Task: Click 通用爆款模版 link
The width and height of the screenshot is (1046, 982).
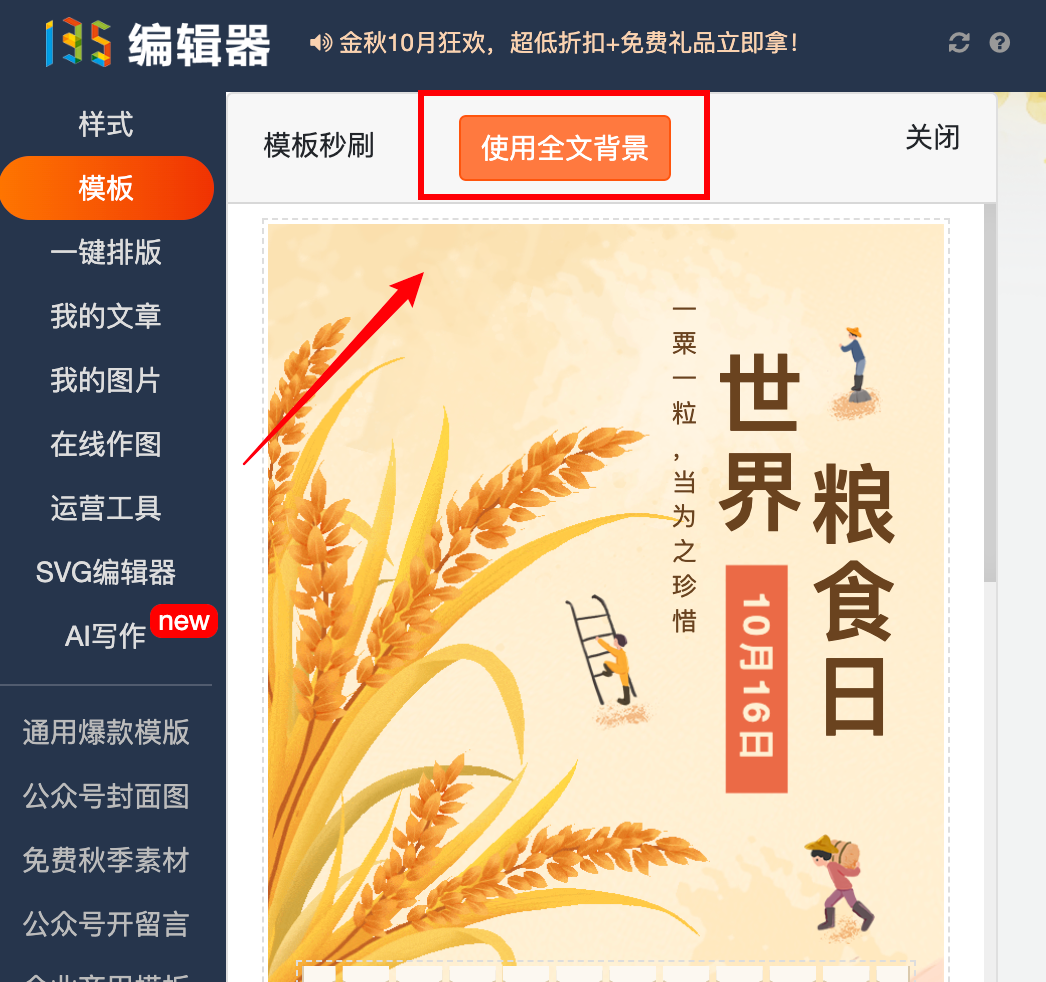Action: [x=106, y=732]
